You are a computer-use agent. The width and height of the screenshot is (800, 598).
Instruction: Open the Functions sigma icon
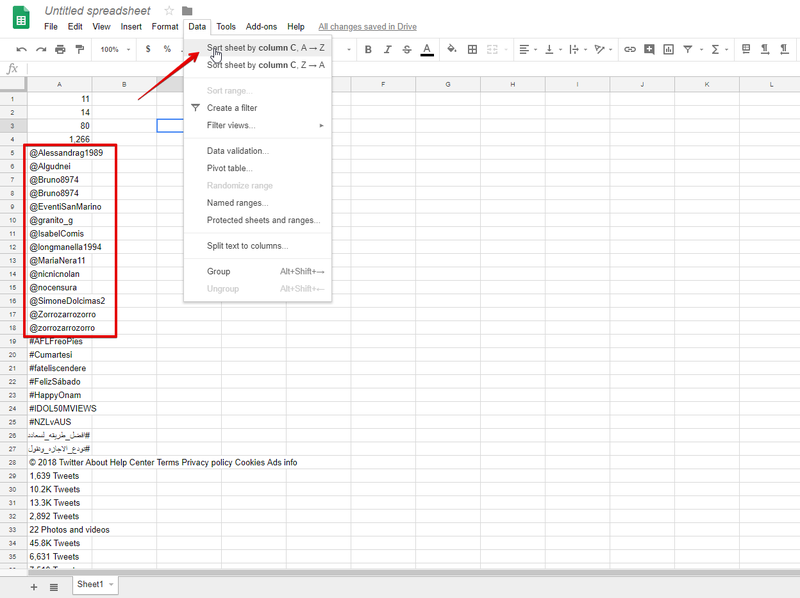(716, 50)
